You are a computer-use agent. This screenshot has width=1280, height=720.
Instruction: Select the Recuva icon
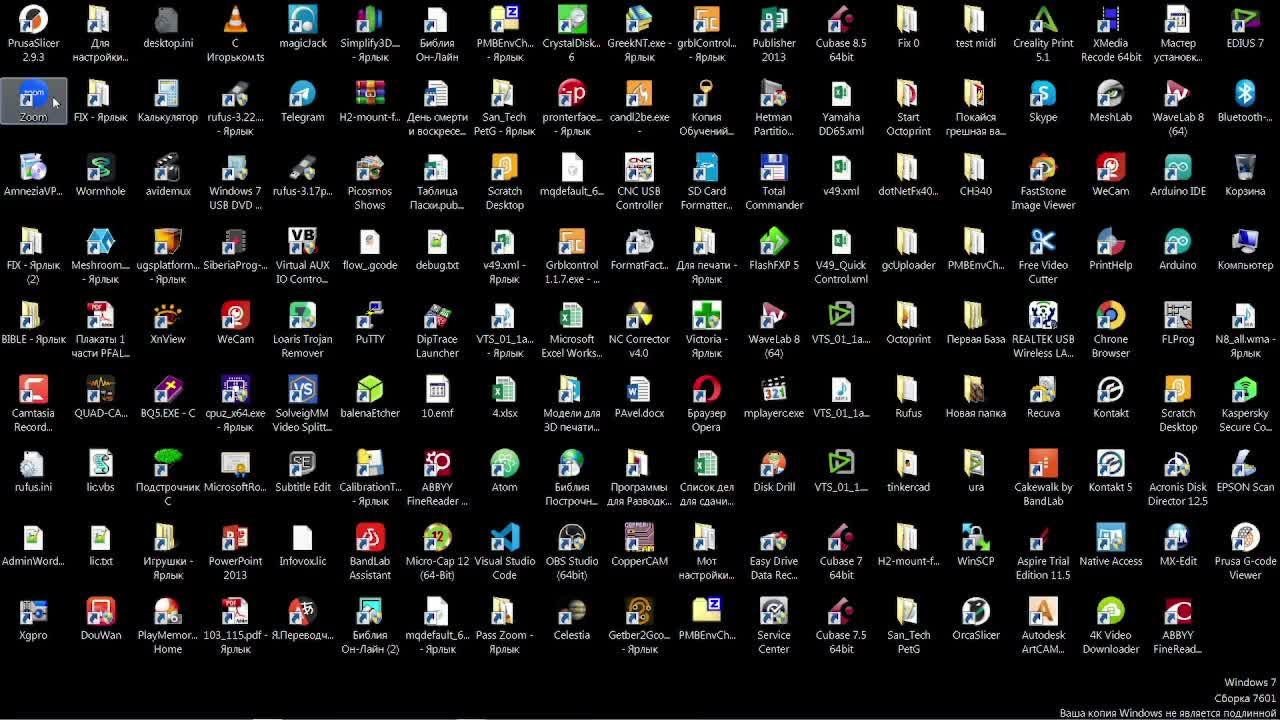coord(1043,389)
